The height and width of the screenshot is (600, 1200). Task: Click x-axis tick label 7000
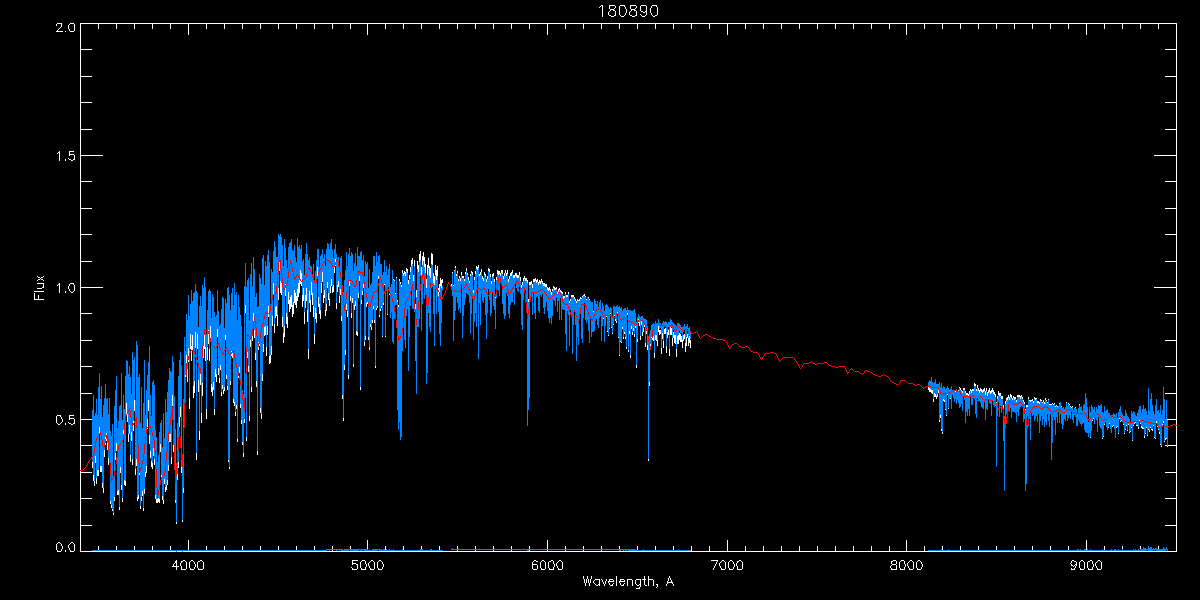[x=727, y=566]
